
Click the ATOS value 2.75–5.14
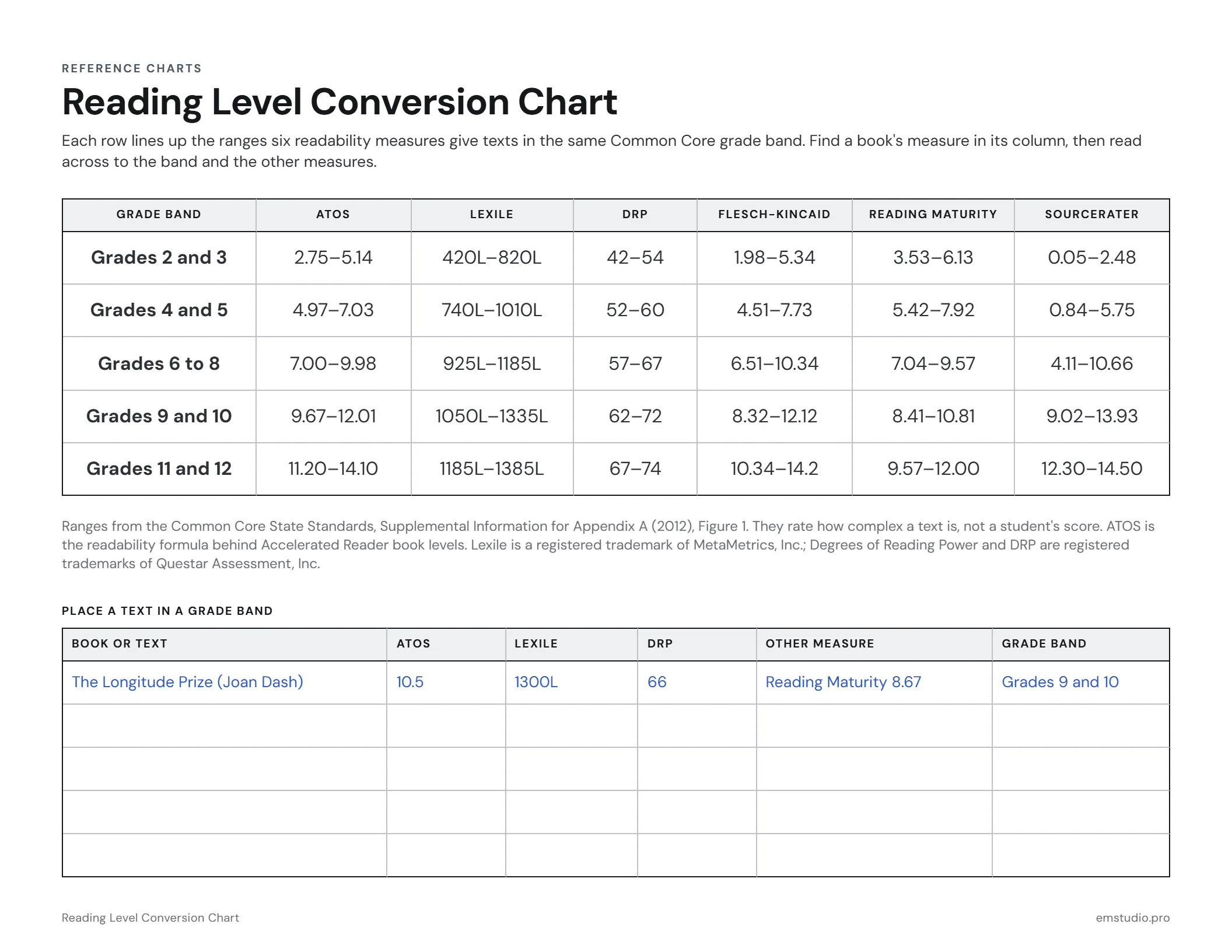click(x=333, y=257)
